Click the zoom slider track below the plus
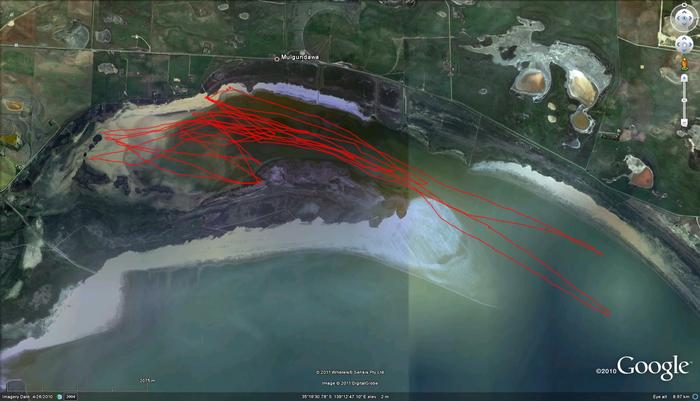This screenshot has height=401, width=700. pos(684,90)
